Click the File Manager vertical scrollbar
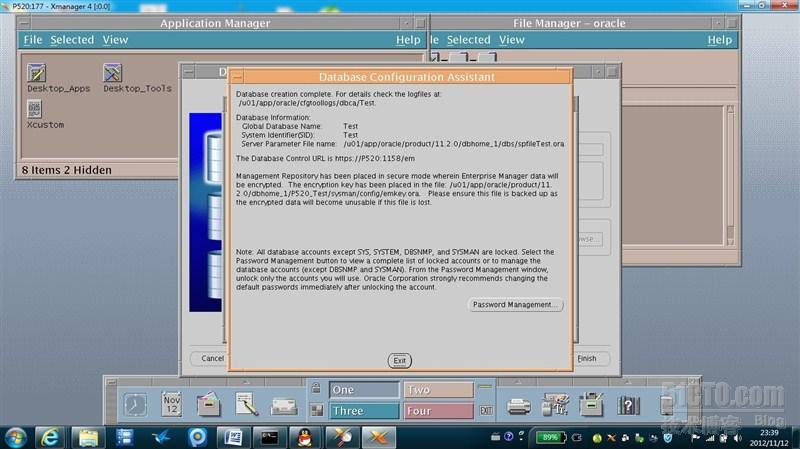Viewport: 800px width, 449px height. (x=730, y=176)
